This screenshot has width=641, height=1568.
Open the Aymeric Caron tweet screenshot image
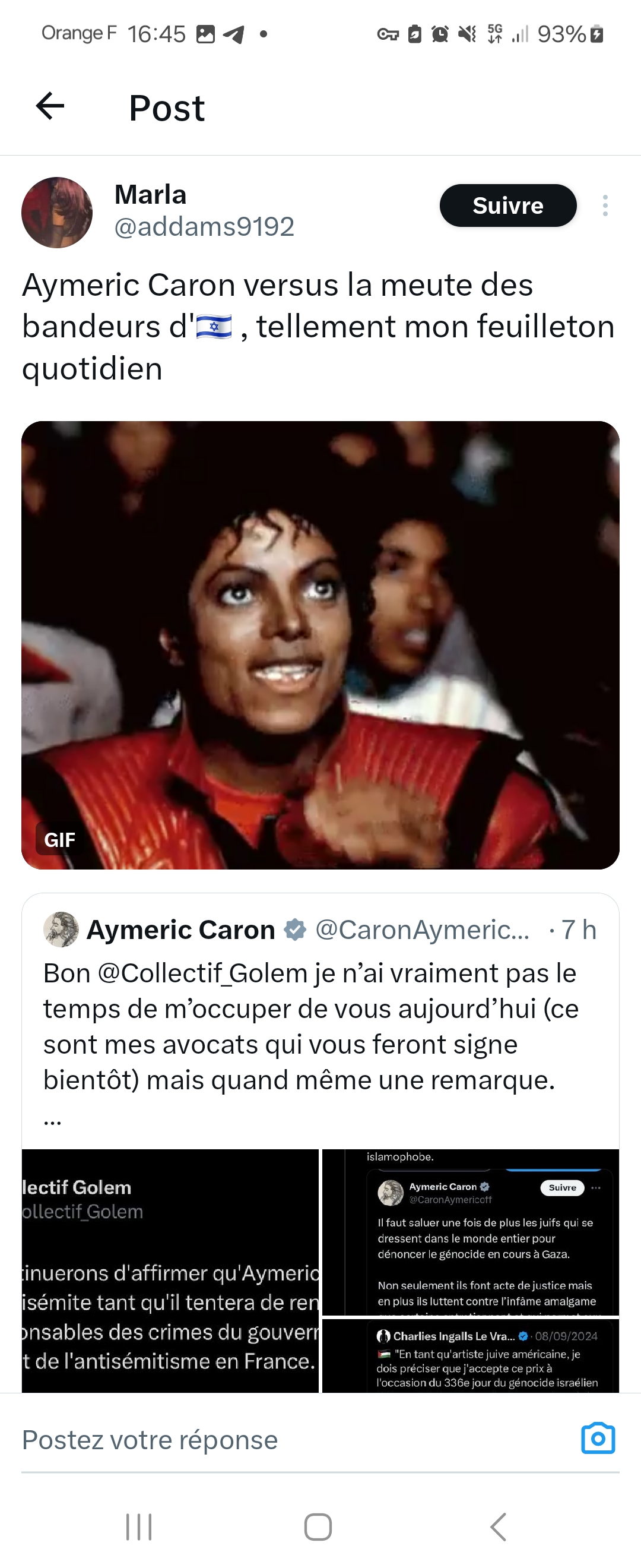[471, 1232]
